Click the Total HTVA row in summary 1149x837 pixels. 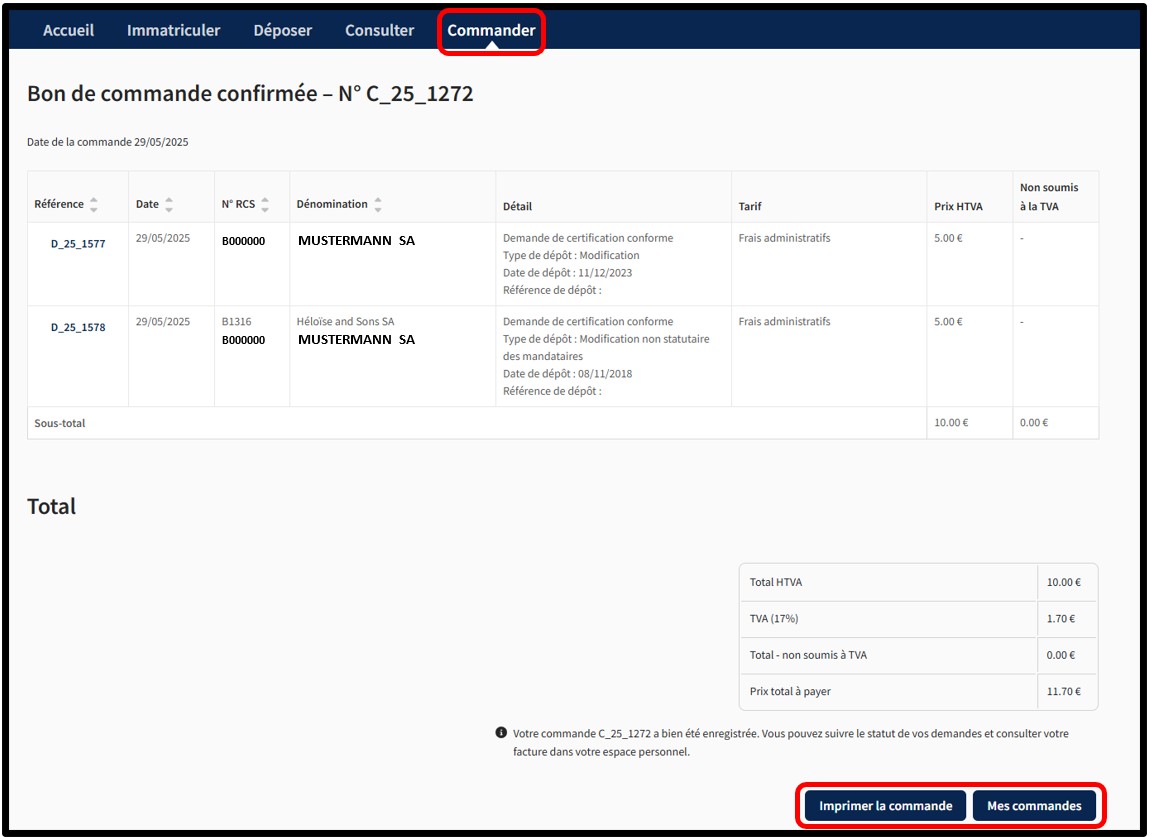point(776,582)
